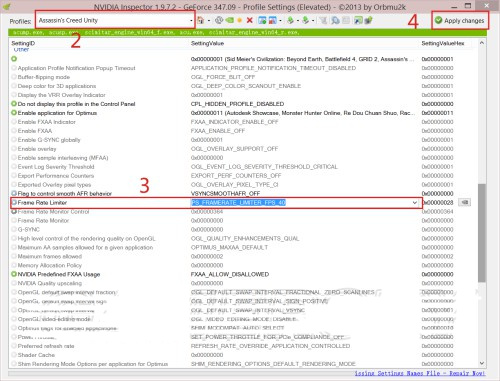Click the add application to profile icon
The height and width of the screenshot is (381, 500).
point(262,20)
